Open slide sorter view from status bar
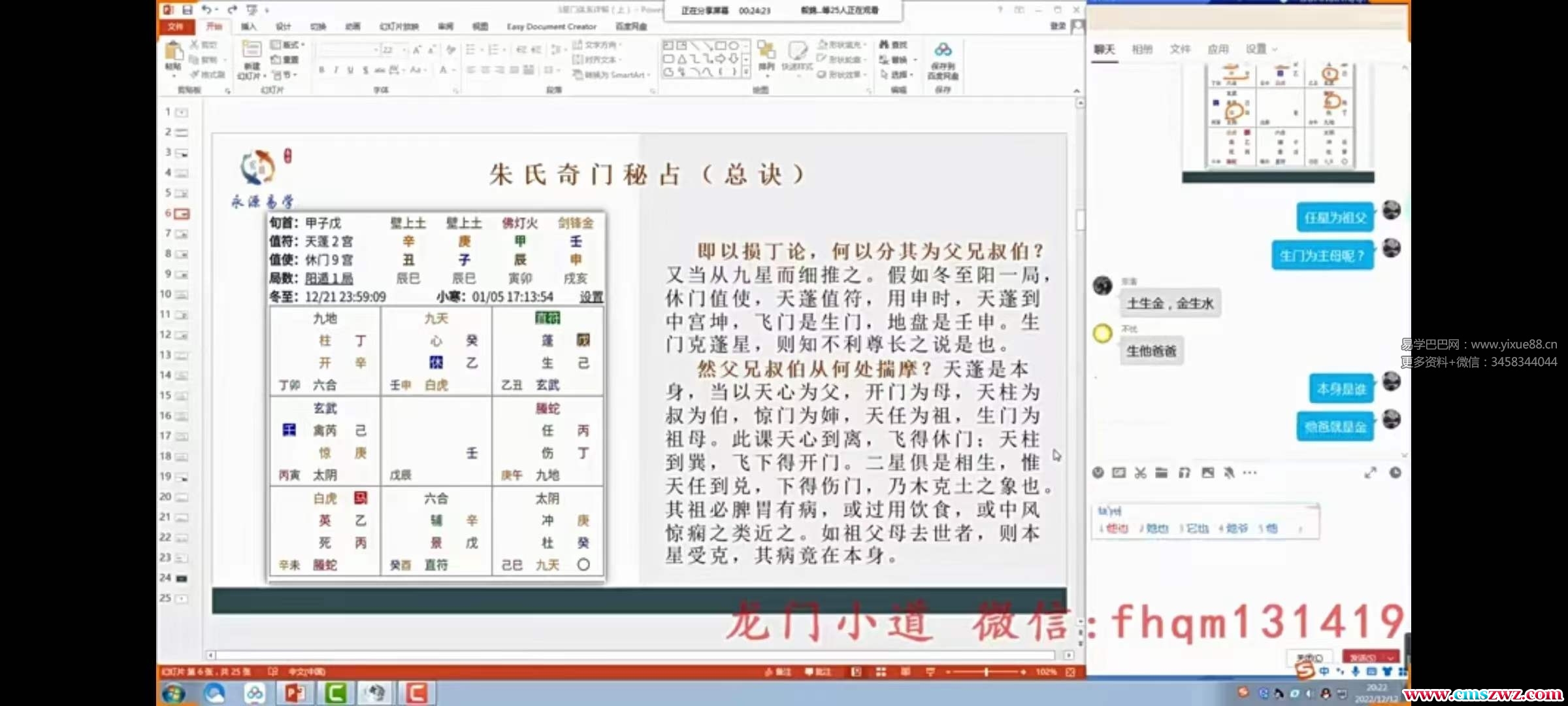This screenshot has width=1568, height=706. pyautogui.click(x=881, y=672)
